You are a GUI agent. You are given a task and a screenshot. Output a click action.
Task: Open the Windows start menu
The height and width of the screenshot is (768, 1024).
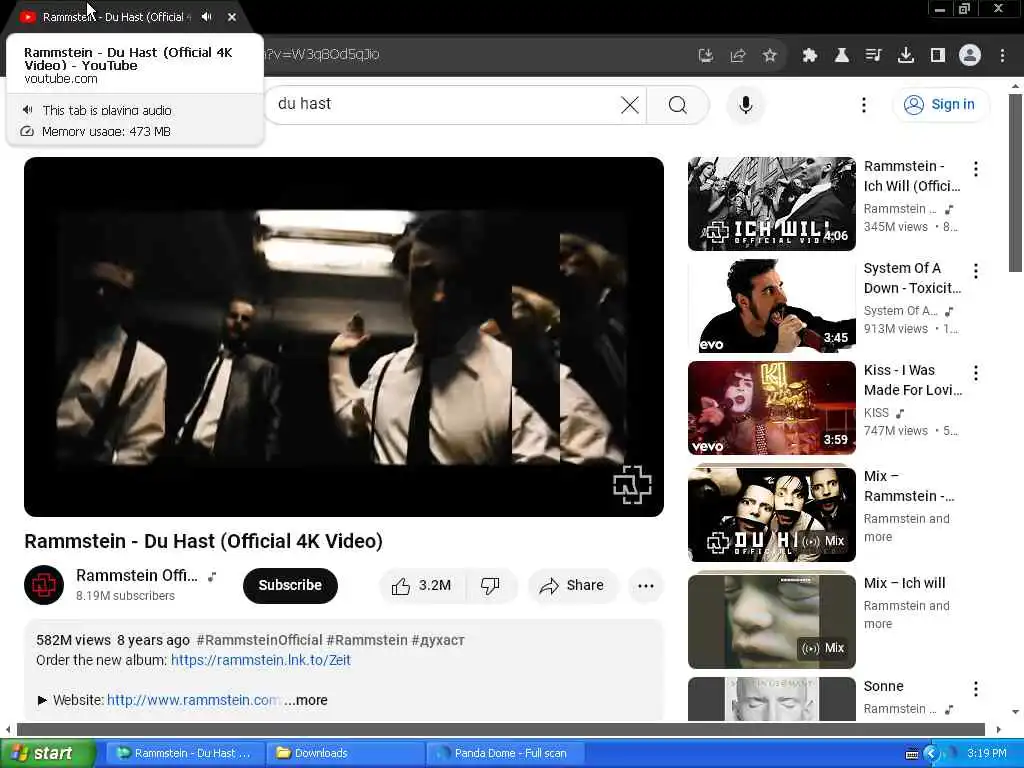(48, 753)
